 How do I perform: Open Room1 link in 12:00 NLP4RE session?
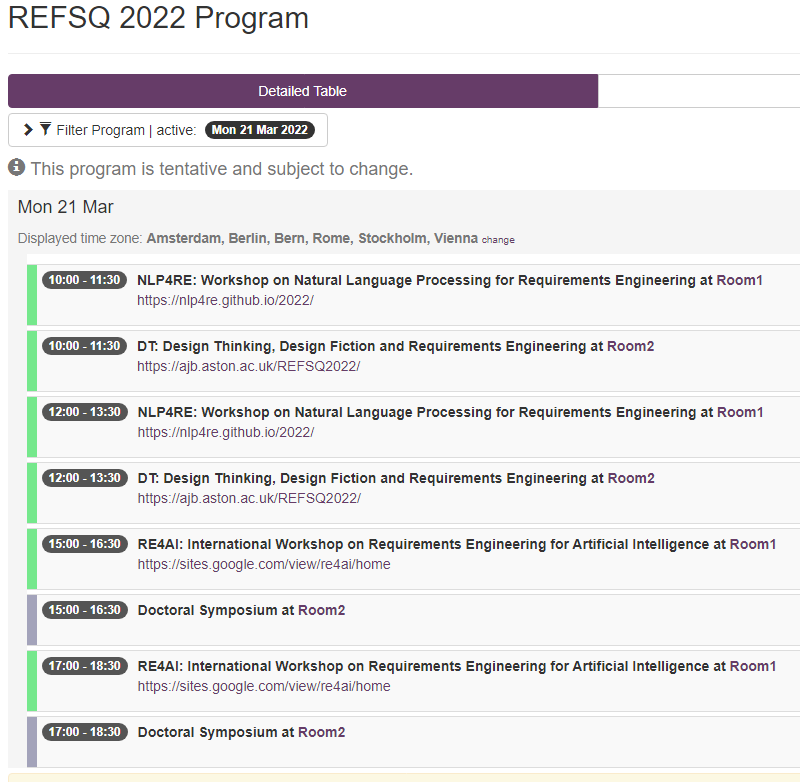pos(740,412)
